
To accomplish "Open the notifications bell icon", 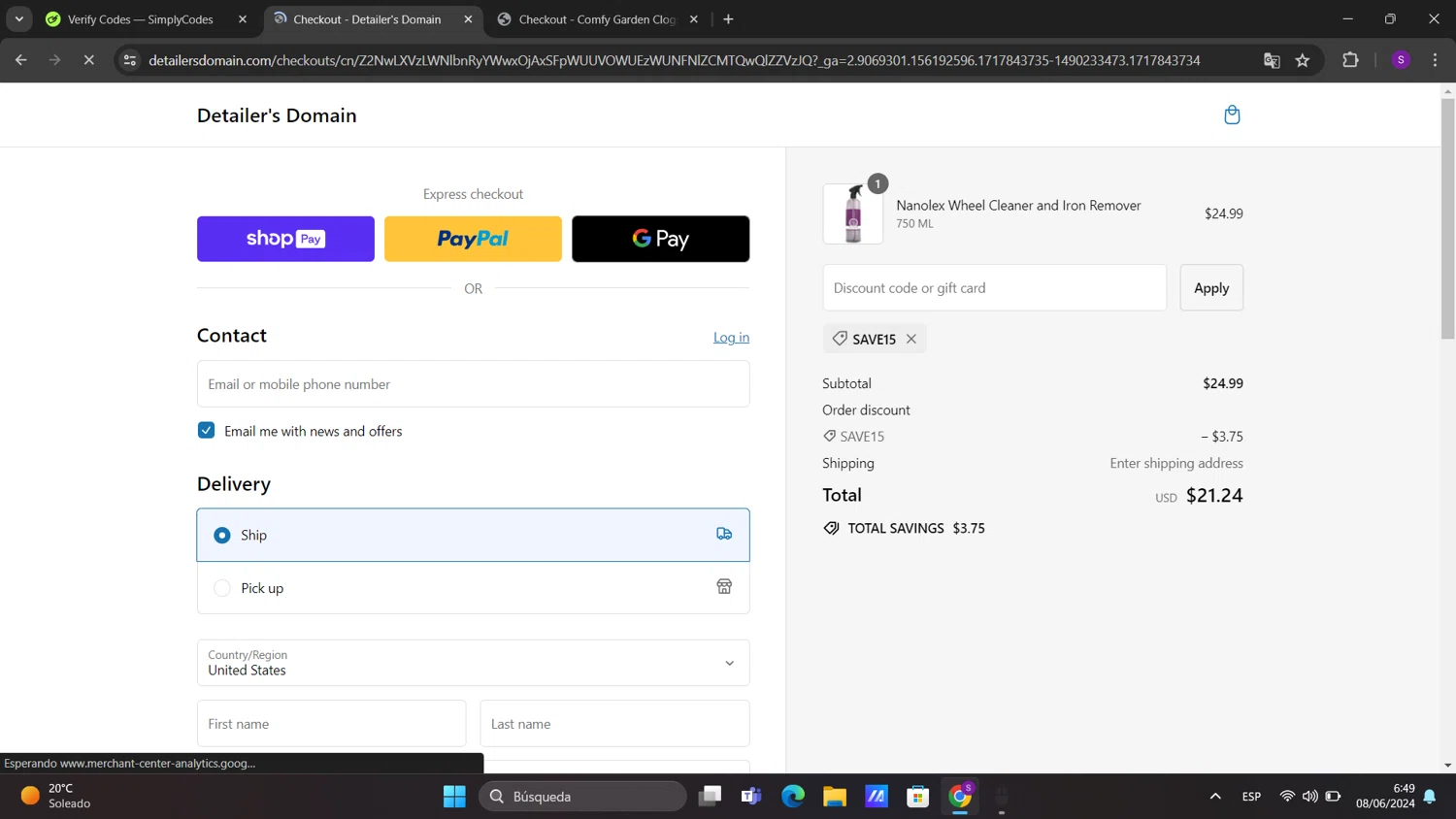I will point(1430,797).
